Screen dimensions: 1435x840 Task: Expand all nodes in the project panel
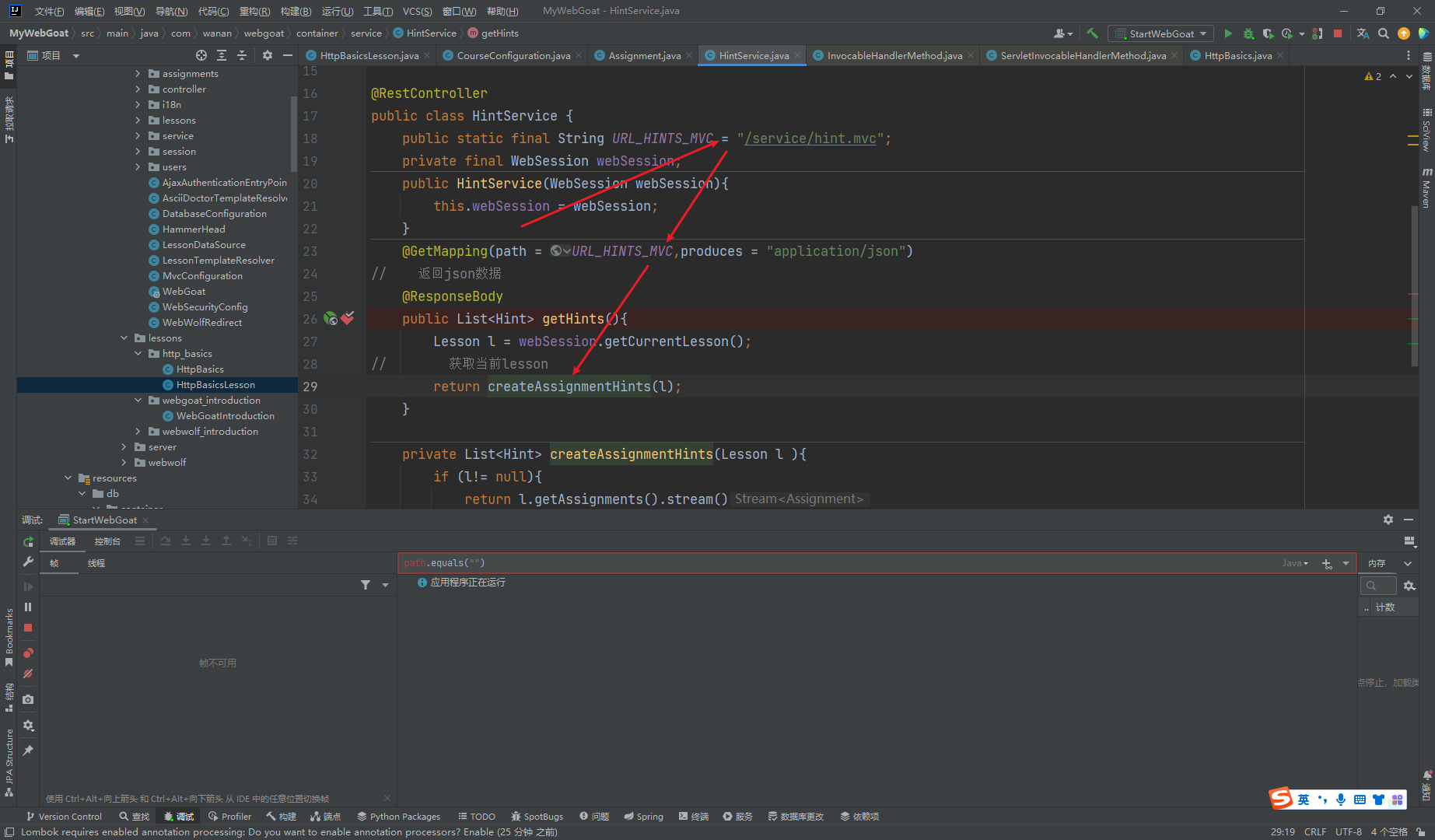[222, 55]
